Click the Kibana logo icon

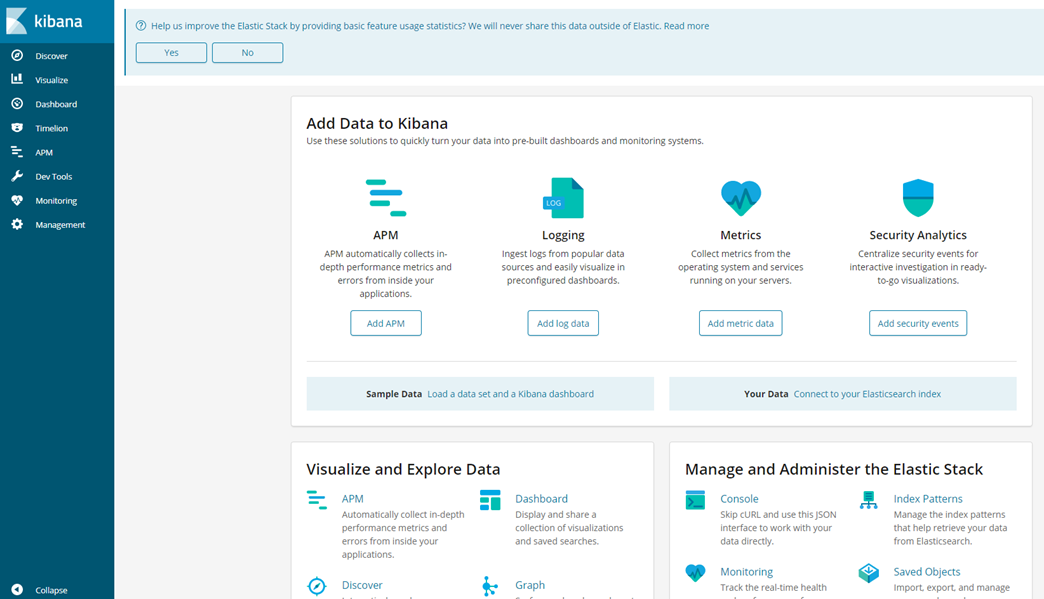(17, 21)
